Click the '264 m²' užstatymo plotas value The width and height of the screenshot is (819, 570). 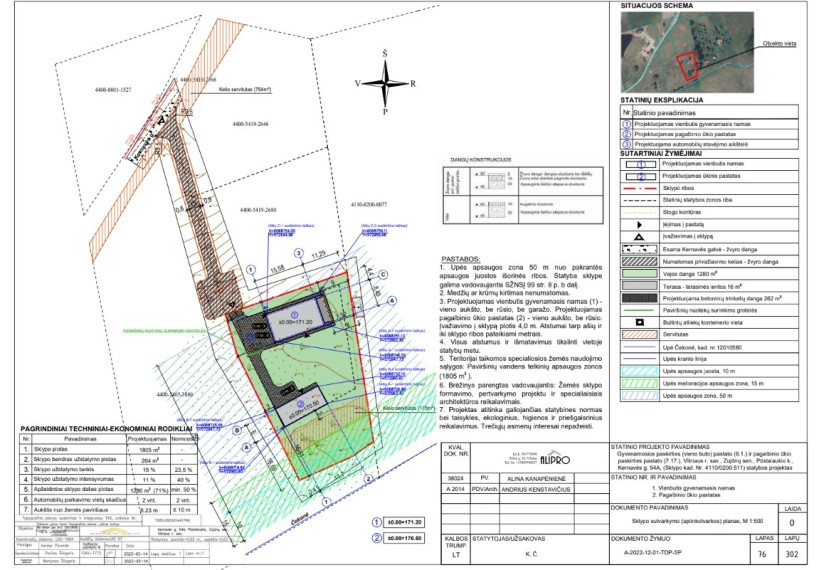click(x=149, y=460)
